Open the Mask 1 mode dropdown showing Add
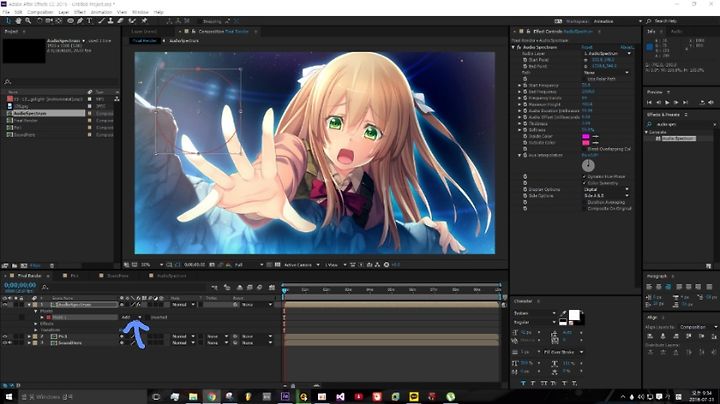Viewport: 720px width, 404px height. pos(131,317)
